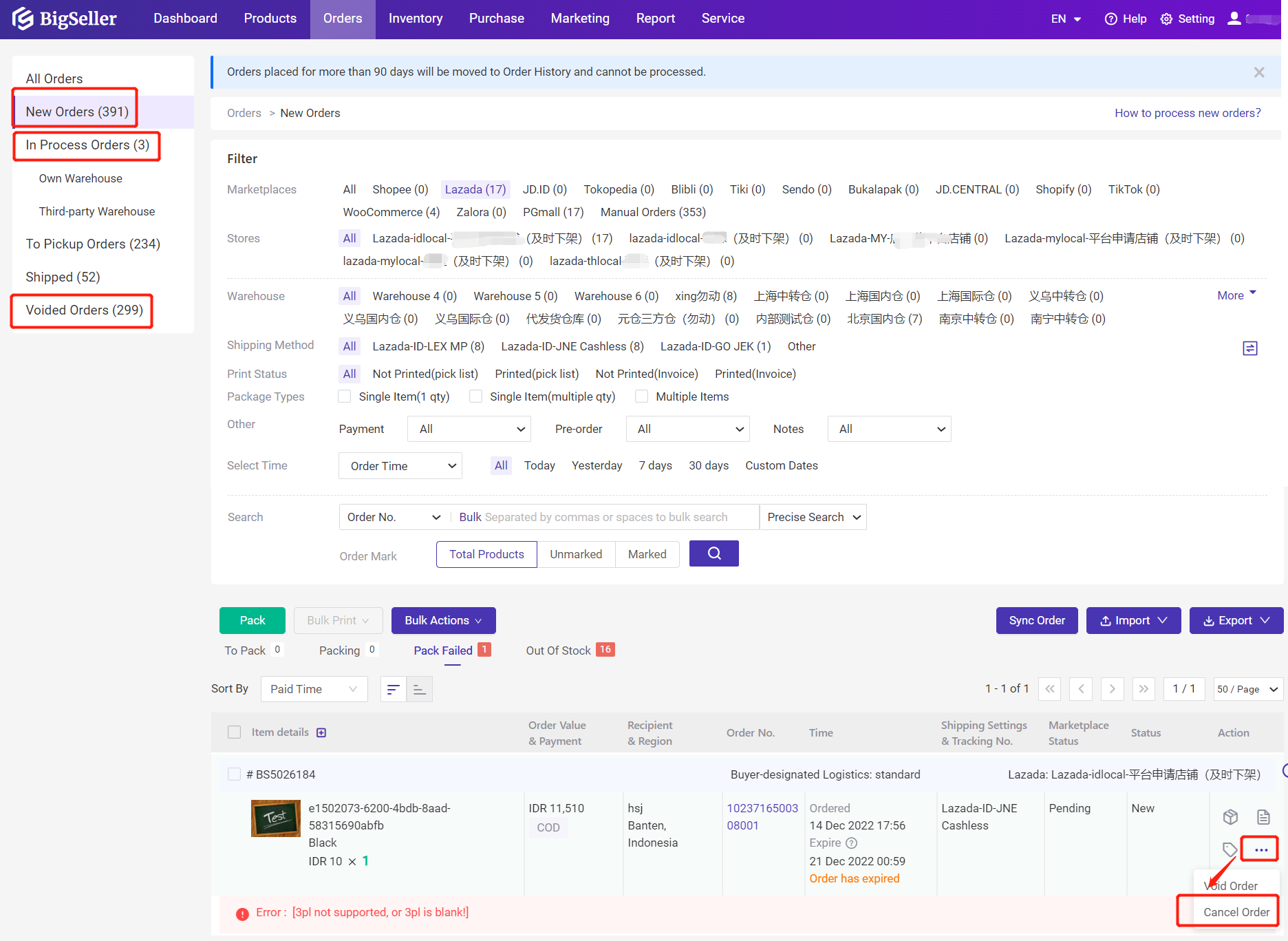Open the Import dropdown button
Viewport: 1288px width, 941px height.
pyautogui.click(x=1134, y=620)
